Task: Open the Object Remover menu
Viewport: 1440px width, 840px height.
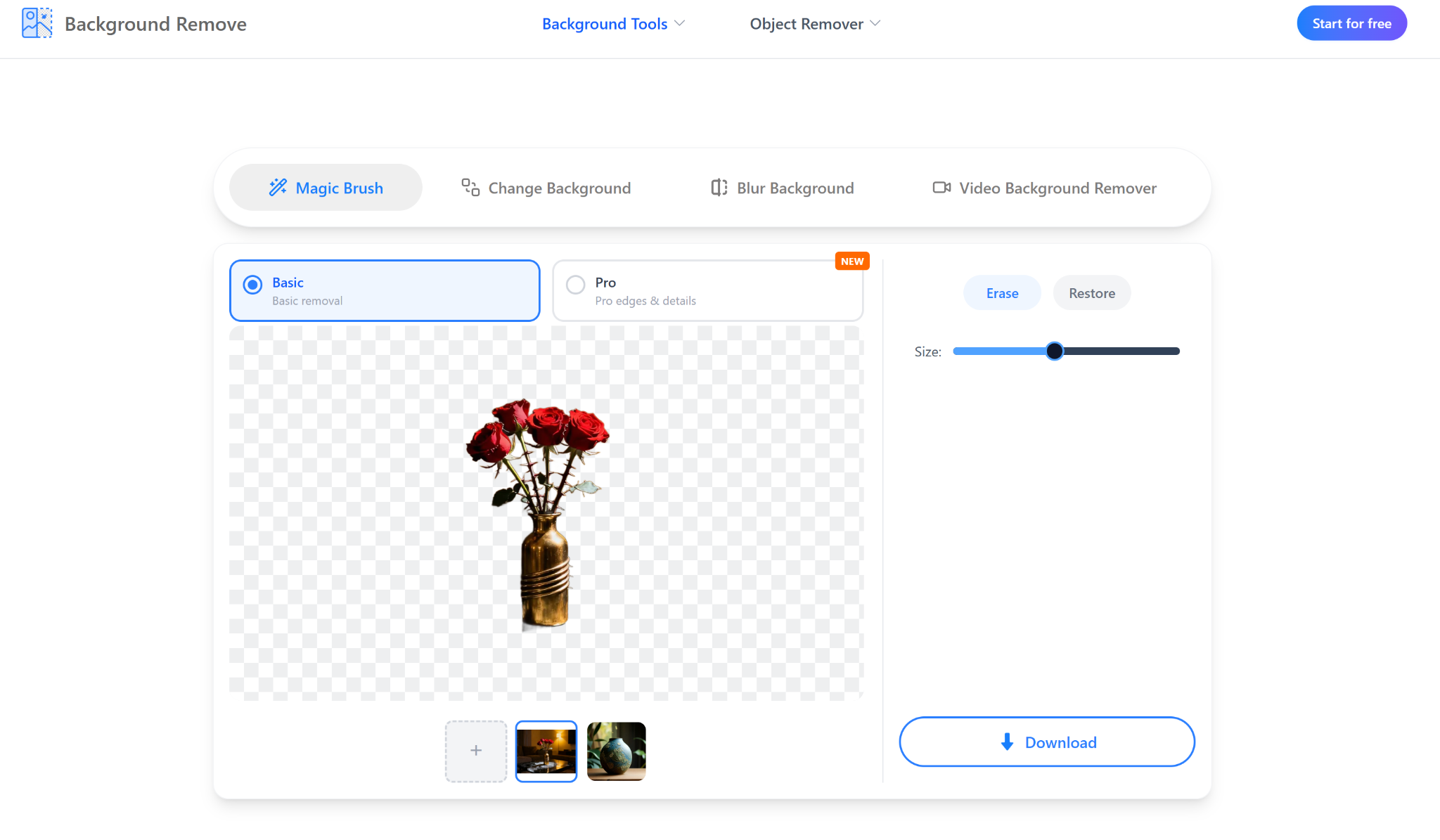Action: [815, 23]
